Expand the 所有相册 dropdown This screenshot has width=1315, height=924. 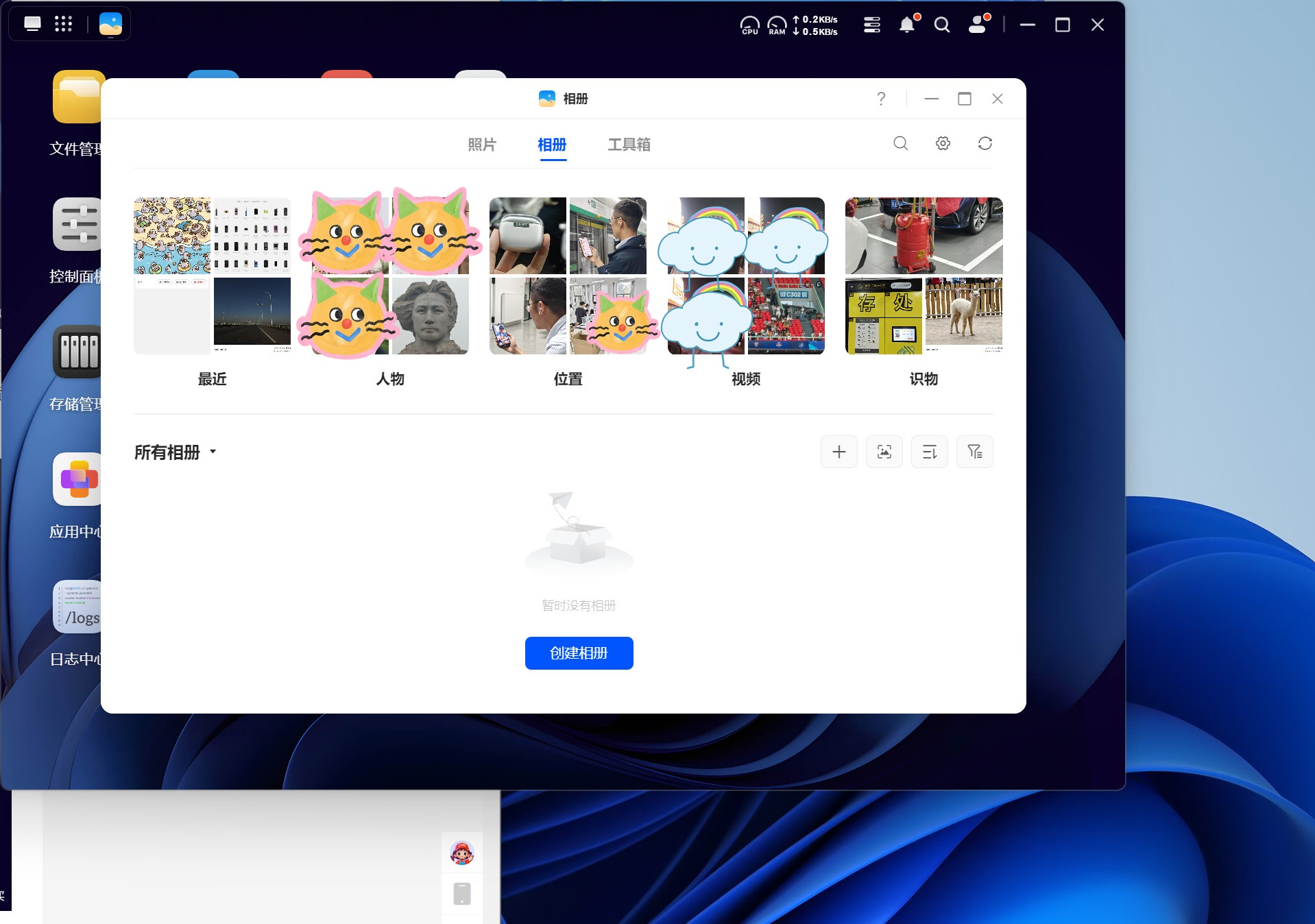click(x=176, y=452)
